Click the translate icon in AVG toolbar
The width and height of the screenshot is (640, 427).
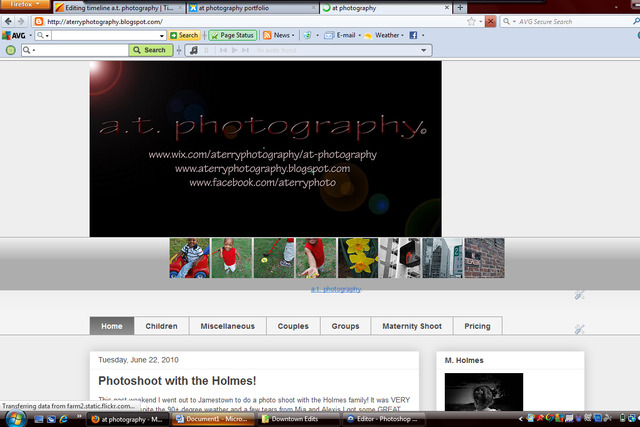pos(307,35)
